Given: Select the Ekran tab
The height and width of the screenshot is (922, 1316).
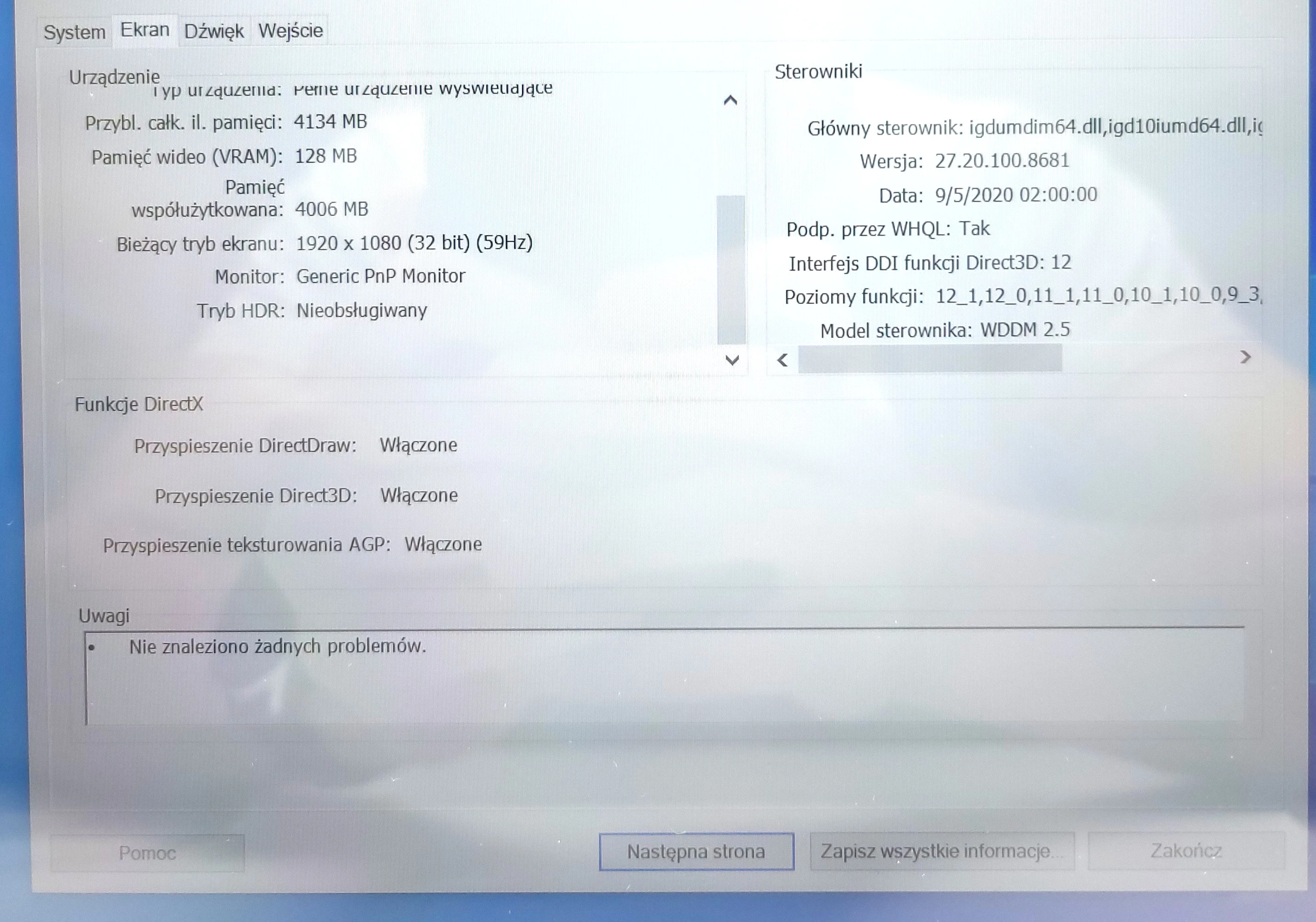Looking at the screenshot, I should (x=145, y=30).
